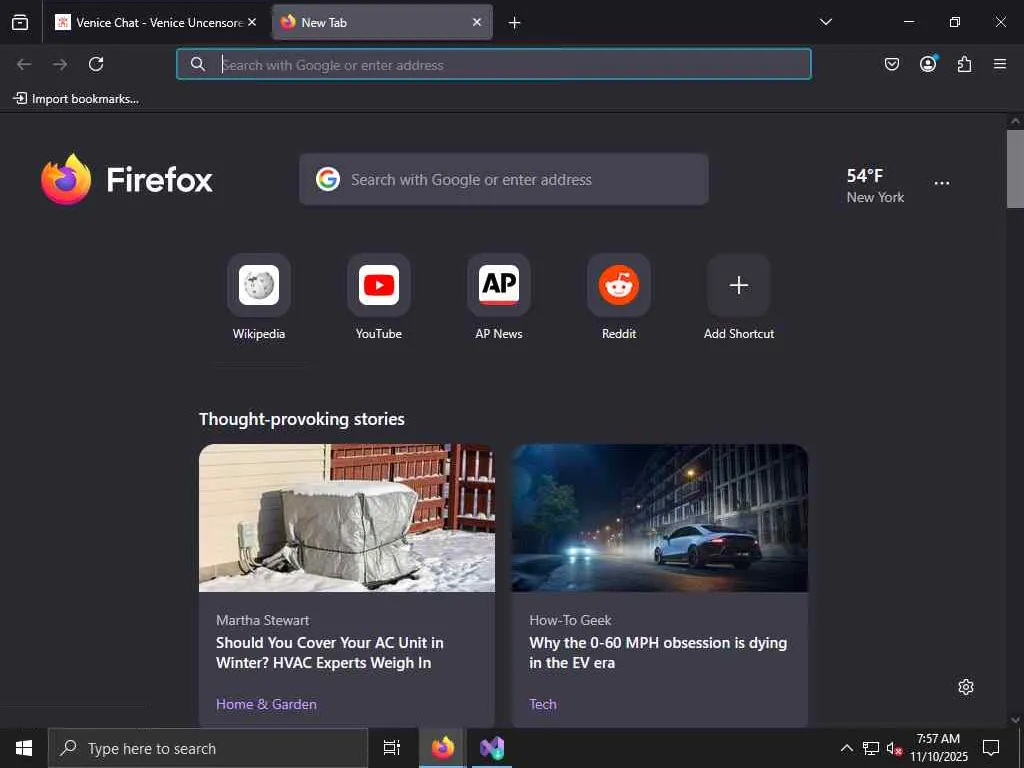Open the Firefox account menu

point(928,64)
